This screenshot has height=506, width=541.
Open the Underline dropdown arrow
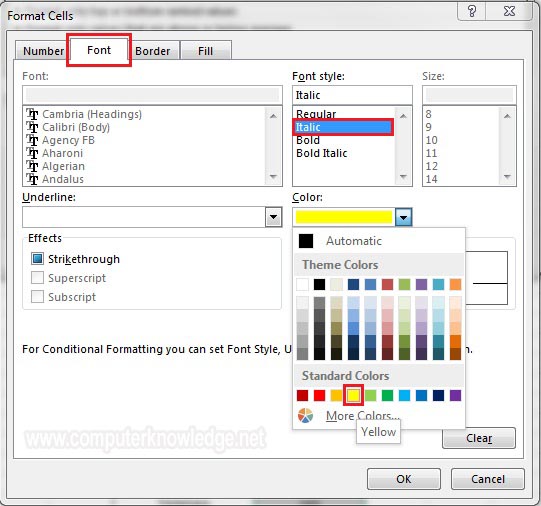click(273, 217)
